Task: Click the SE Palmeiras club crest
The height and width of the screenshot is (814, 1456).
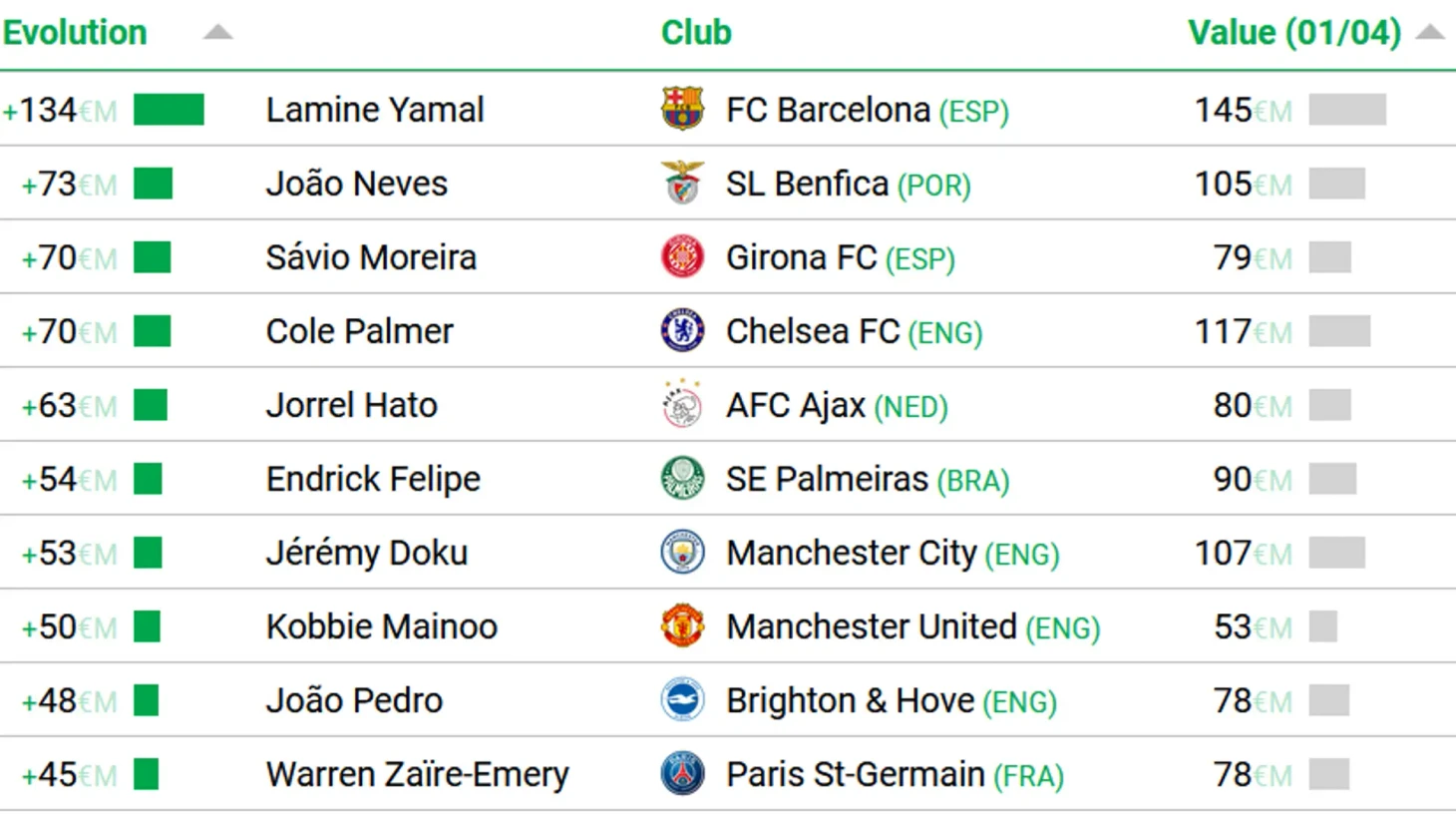Action: point(682,478)
